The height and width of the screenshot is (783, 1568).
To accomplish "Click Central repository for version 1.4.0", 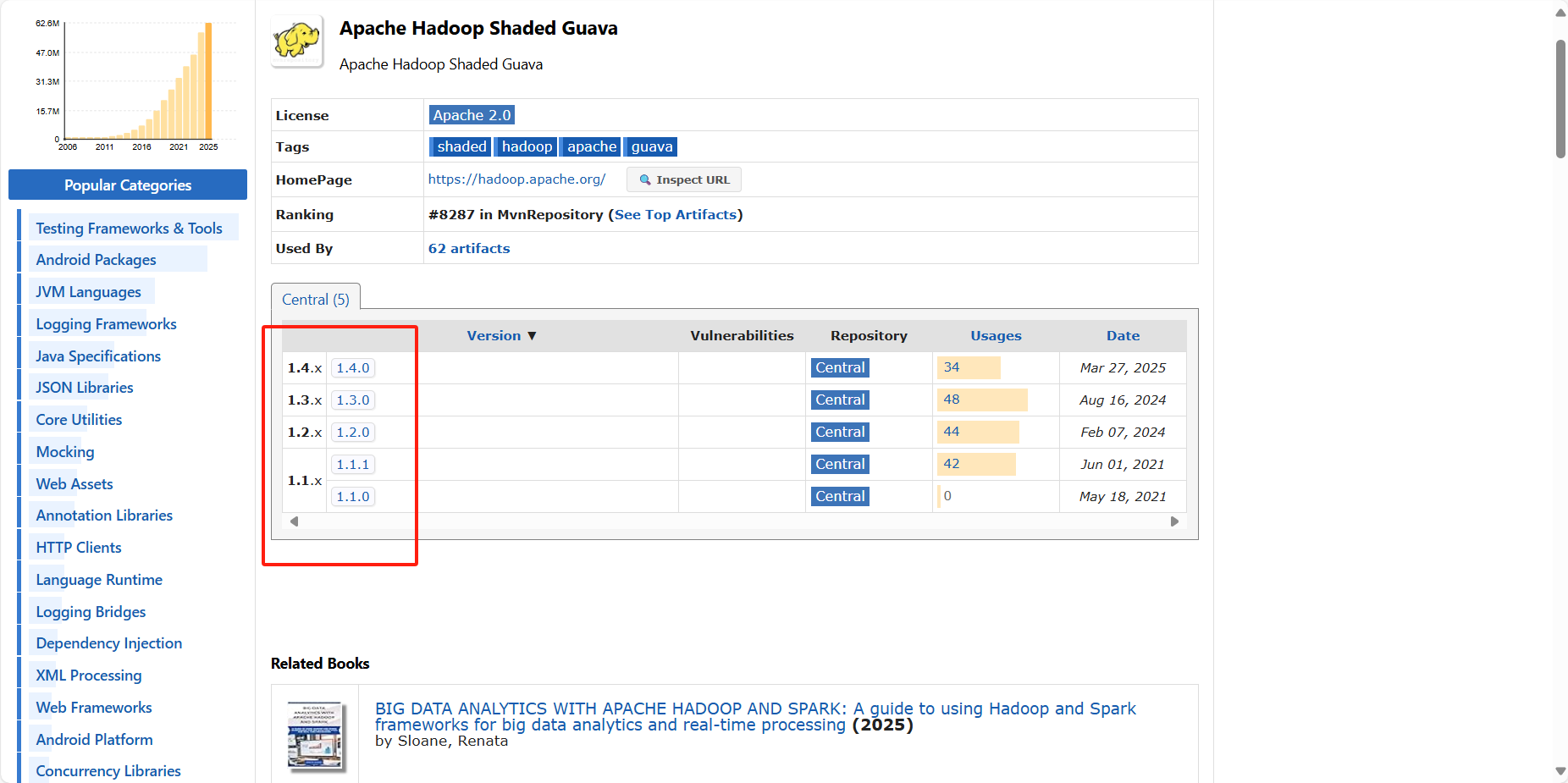I will point(840,368).
